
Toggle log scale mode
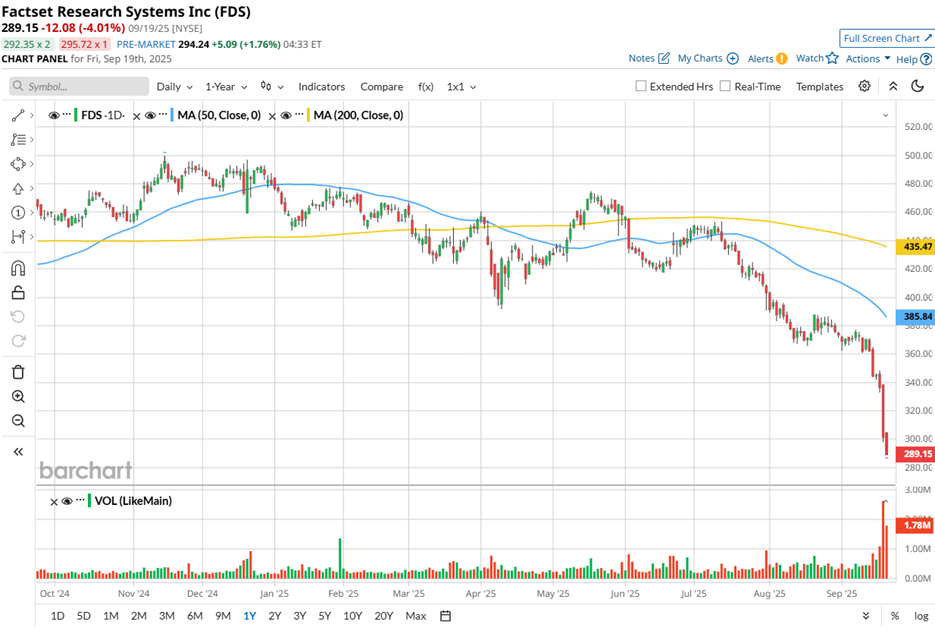click(x=921, y=616)
